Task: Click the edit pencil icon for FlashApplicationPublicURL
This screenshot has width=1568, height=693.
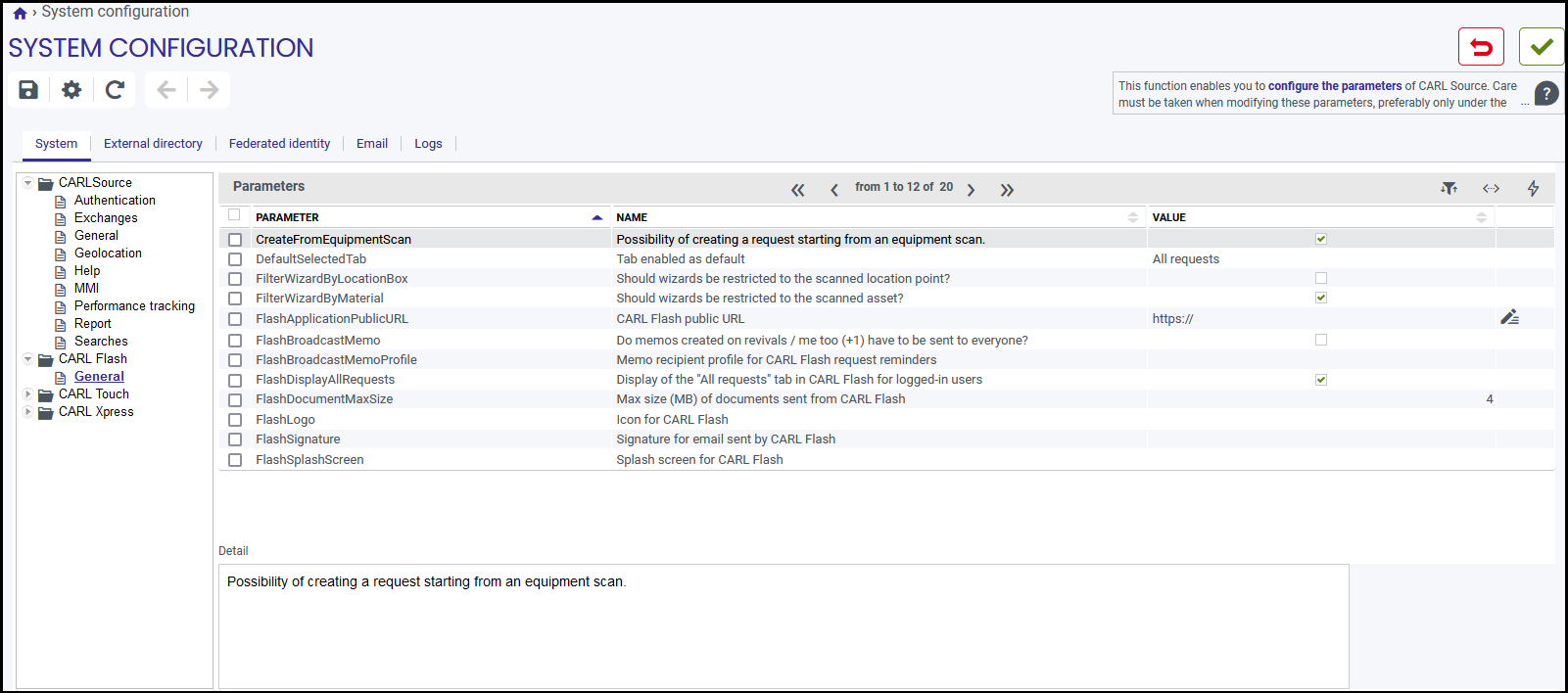Action: click(x=1509, y=317)
